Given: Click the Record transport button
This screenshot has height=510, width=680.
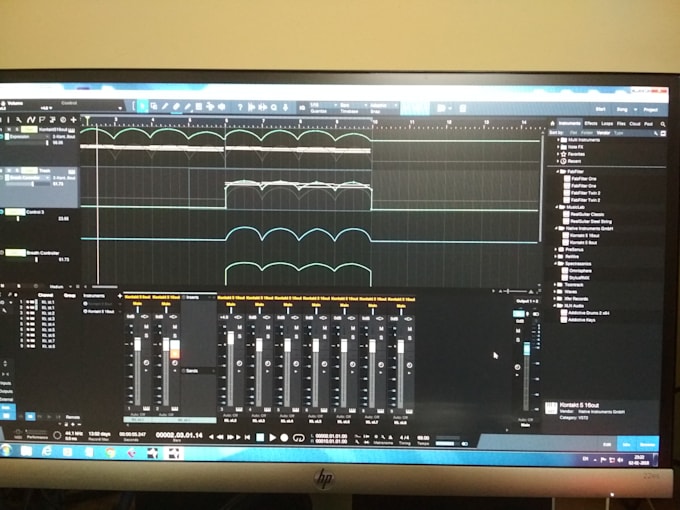Looking at the screenshot, I should pyautogui.click(x=284, y=438).
